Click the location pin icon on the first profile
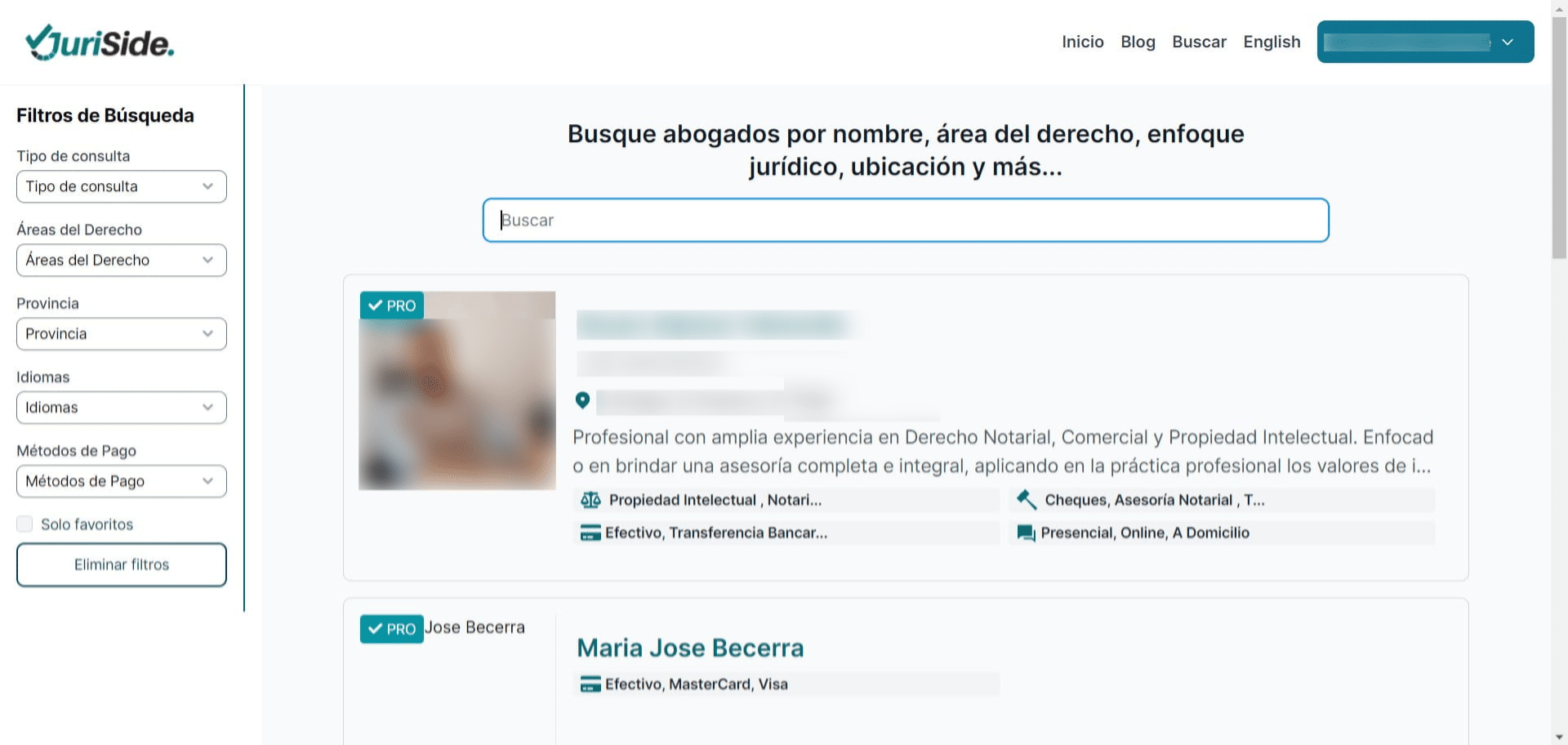Viewport: 1568px width, 745px height. coord(581,400)
